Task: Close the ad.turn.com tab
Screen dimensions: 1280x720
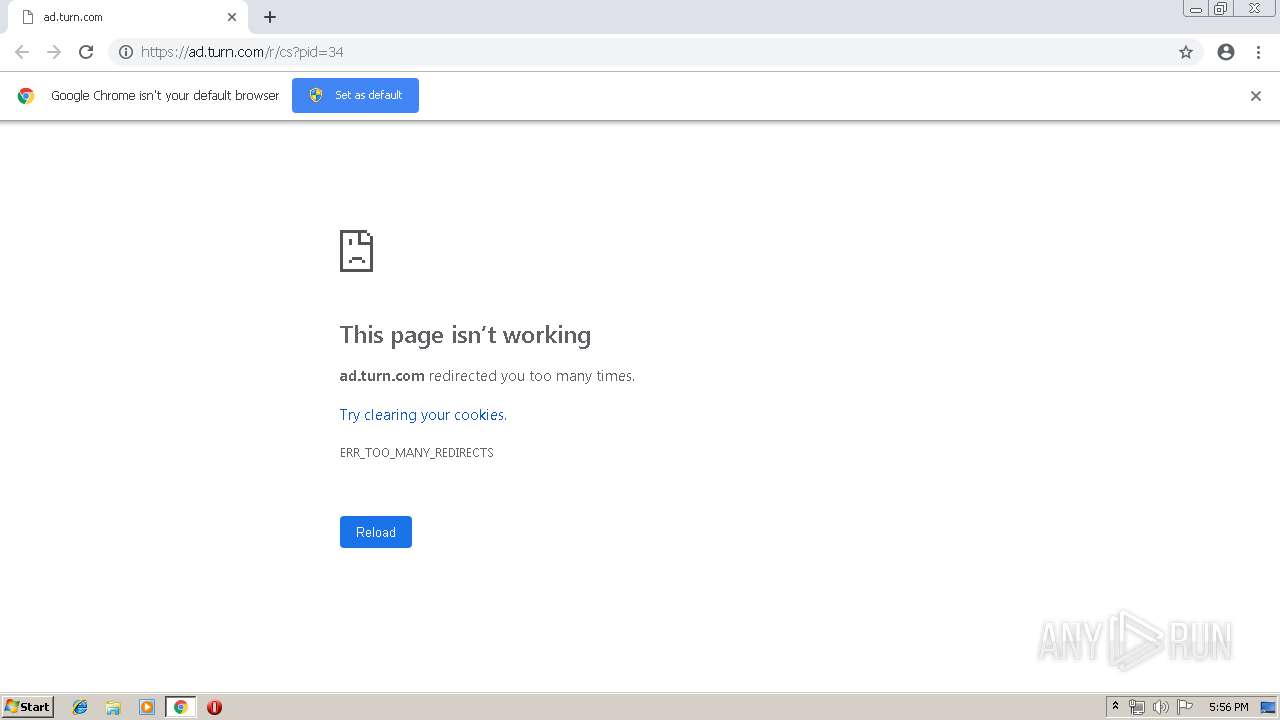Action: 232,17
